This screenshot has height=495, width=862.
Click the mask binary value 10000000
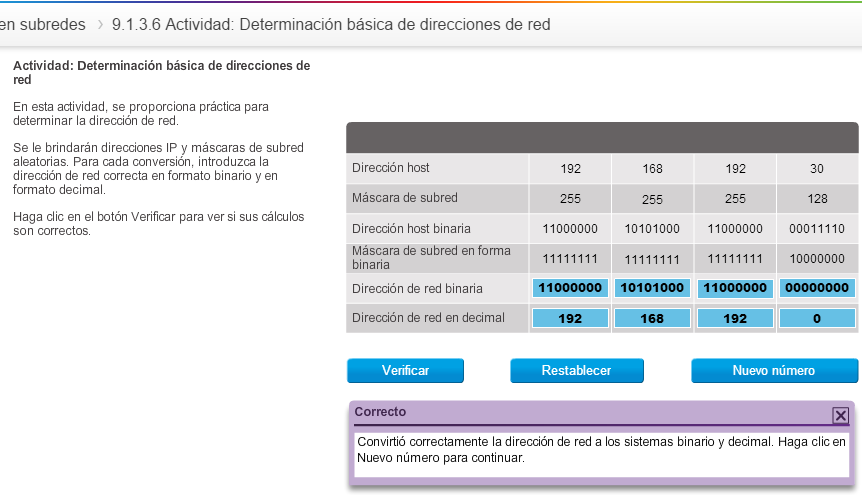[x=817, y=259]
